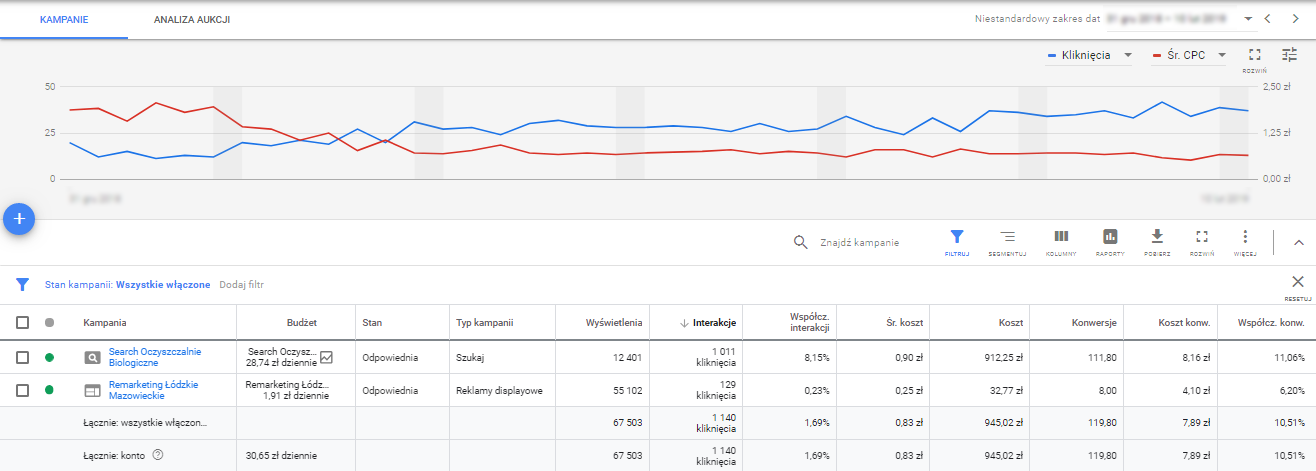Select the Remarketing Łódzkie Mazowieckie row checkbox
This screenshot has width=1316, height=471.
[x=22, y=390]
